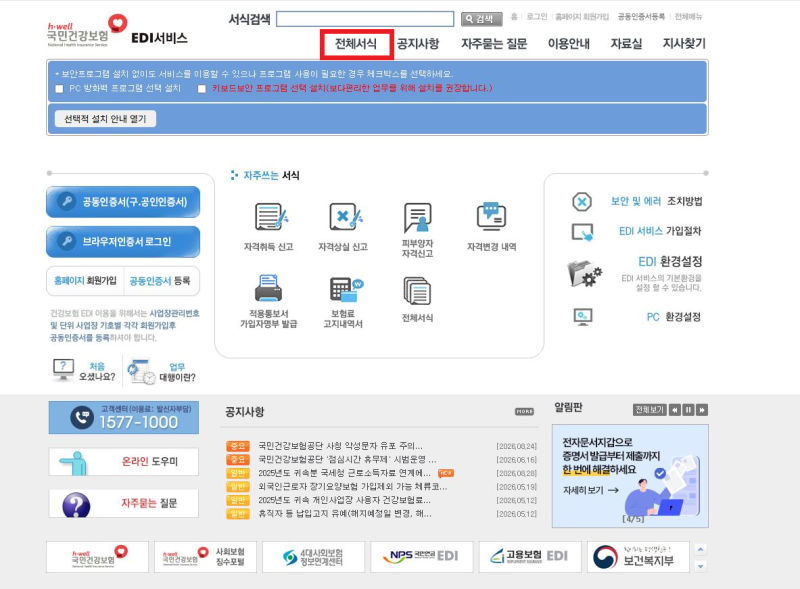Open the 전체서식 menu

[356, 44]
